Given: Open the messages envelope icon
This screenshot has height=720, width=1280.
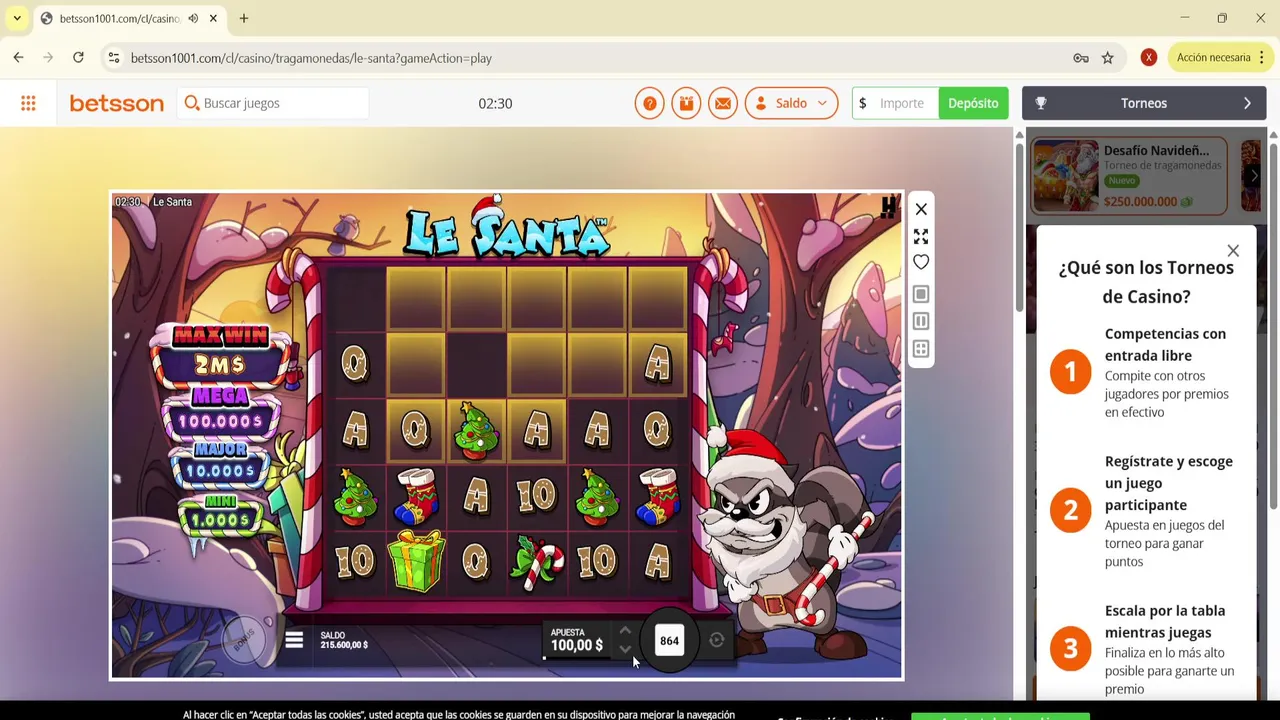Looking at the screenshot, I should pos(723,103).
